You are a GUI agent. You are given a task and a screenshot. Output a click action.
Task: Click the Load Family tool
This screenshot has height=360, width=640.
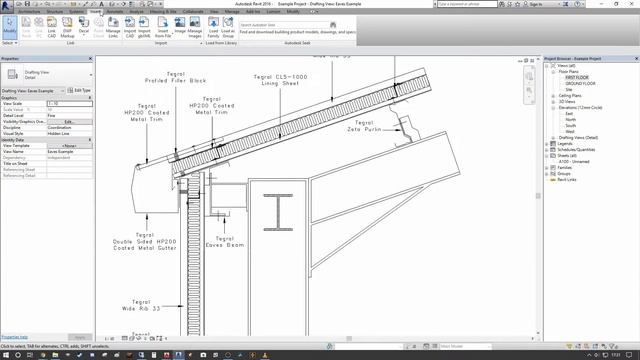coord(213,27)
